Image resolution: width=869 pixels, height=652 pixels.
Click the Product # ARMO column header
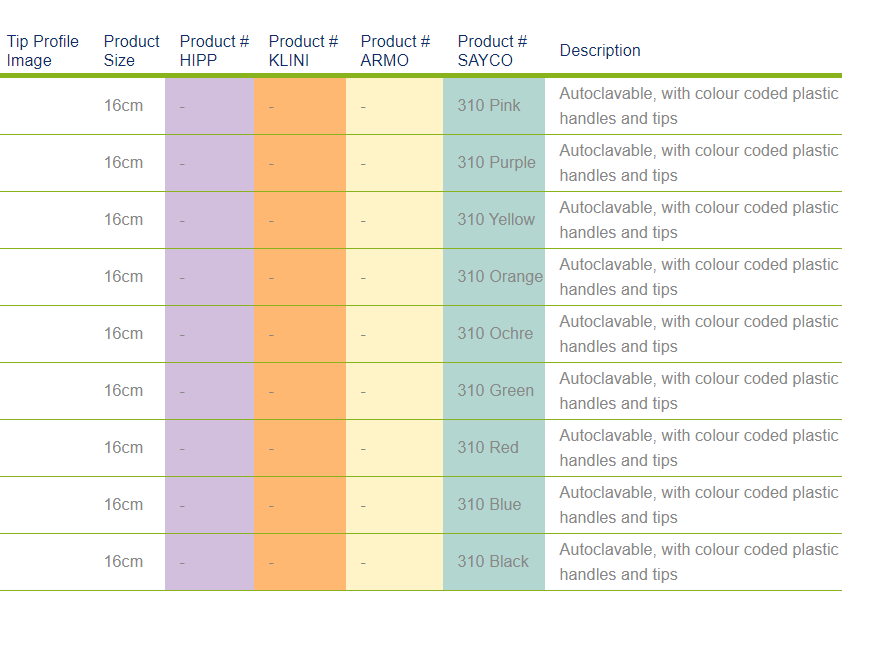coord(395,51)
